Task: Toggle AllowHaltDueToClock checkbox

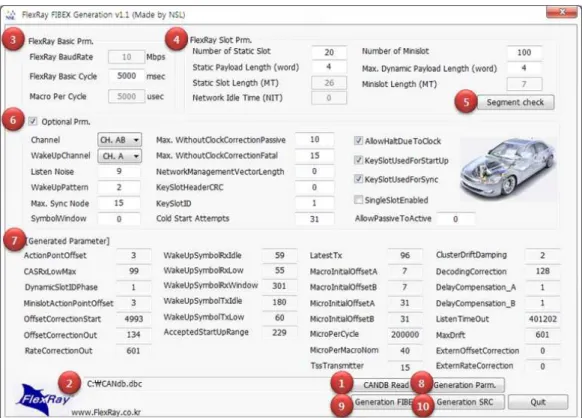Action: click(358, 140)
